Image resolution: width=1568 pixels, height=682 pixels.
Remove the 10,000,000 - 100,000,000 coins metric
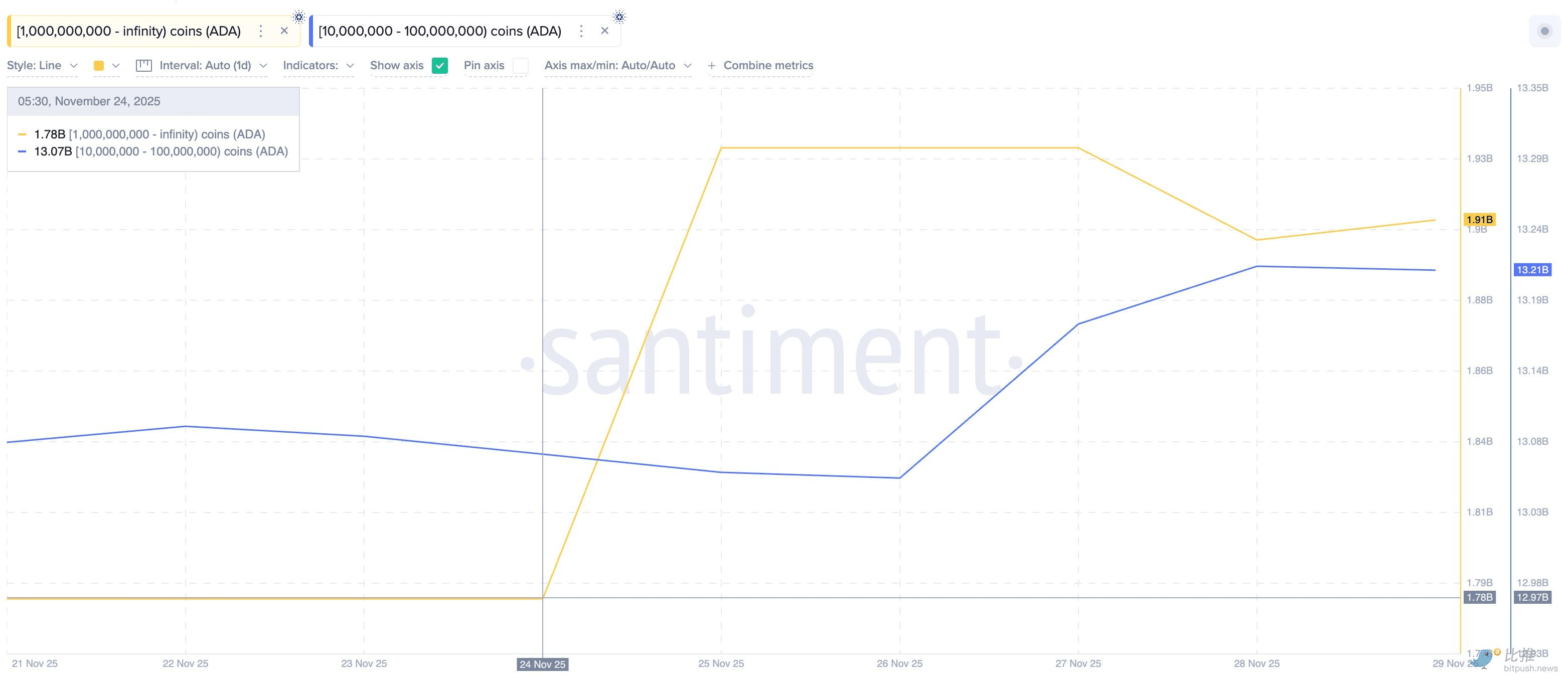click(604, 31)
